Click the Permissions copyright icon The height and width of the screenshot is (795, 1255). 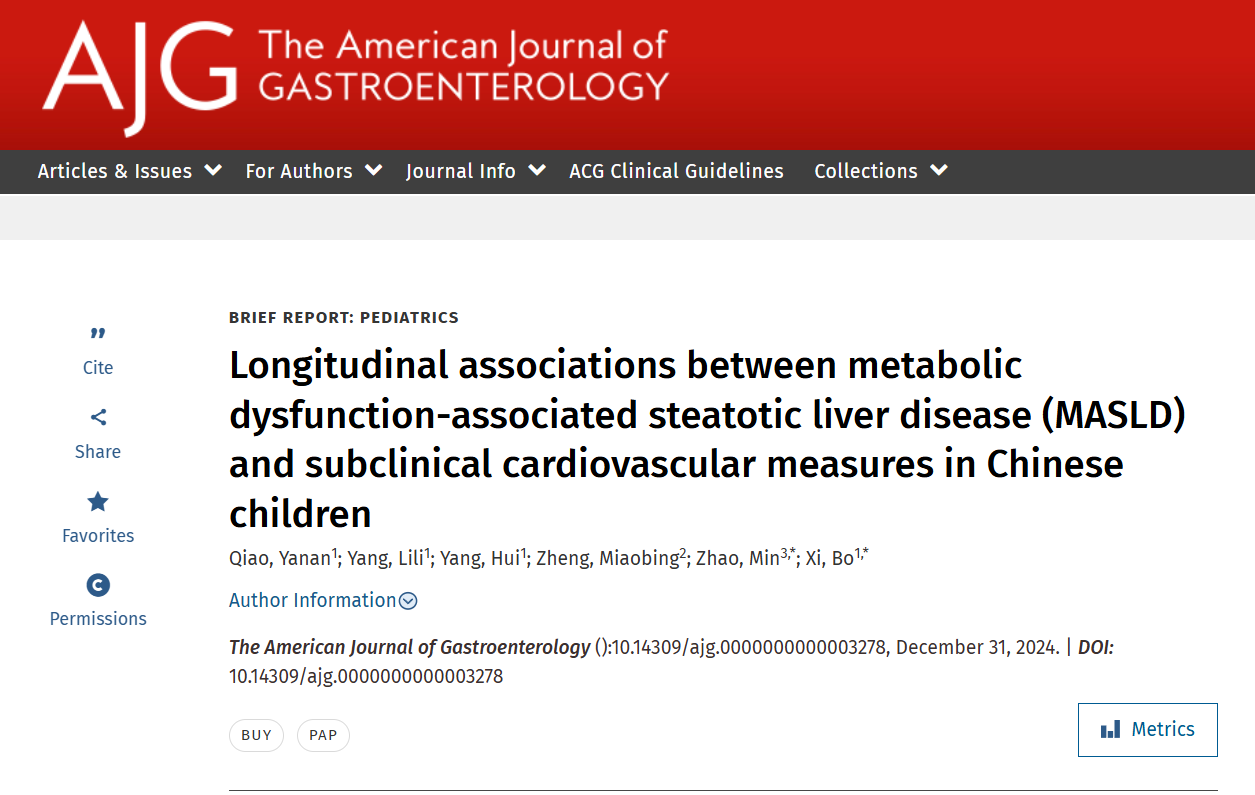(98, 585)
